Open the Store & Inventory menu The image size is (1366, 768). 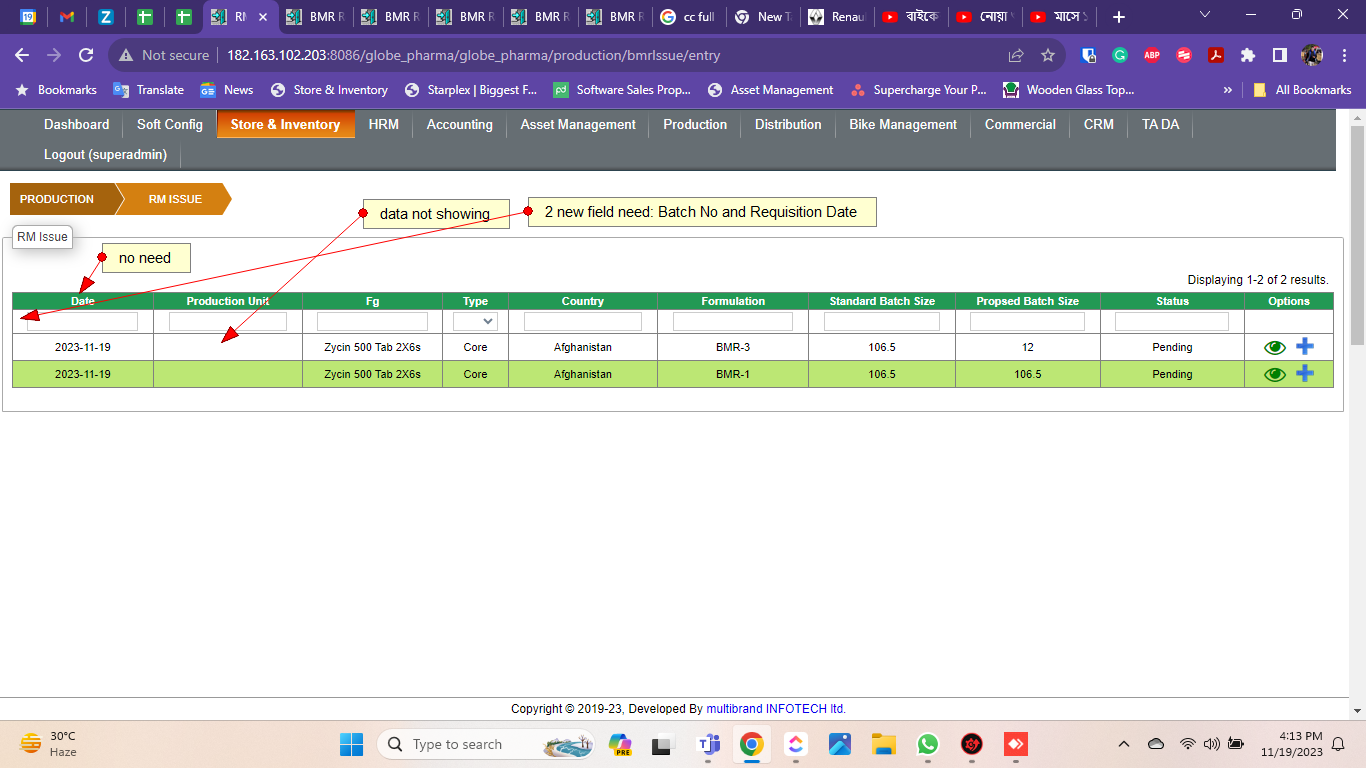[x=285, y=124]
